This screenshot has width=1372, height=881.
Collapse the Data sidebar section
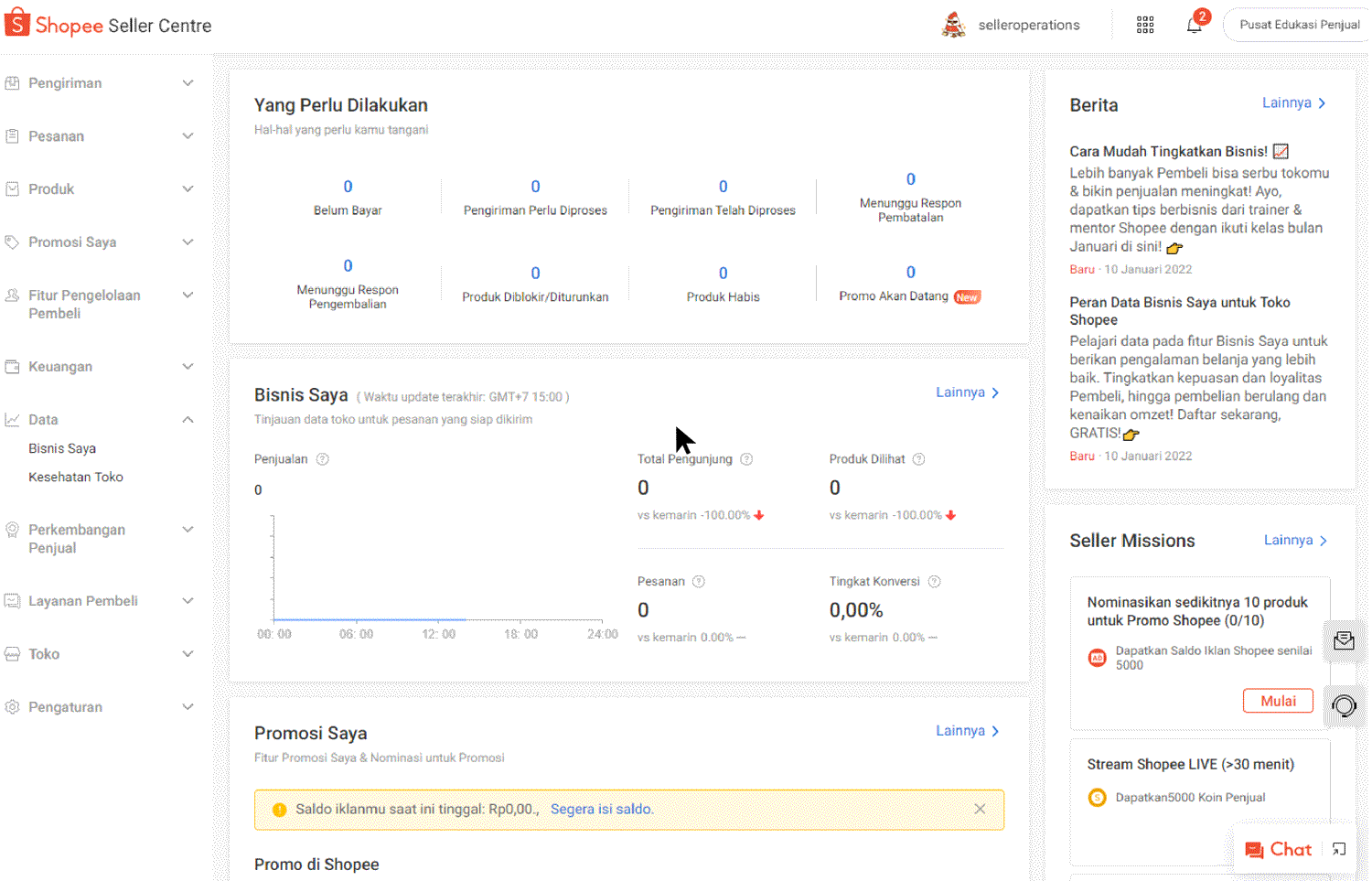[x=188, y=420]
